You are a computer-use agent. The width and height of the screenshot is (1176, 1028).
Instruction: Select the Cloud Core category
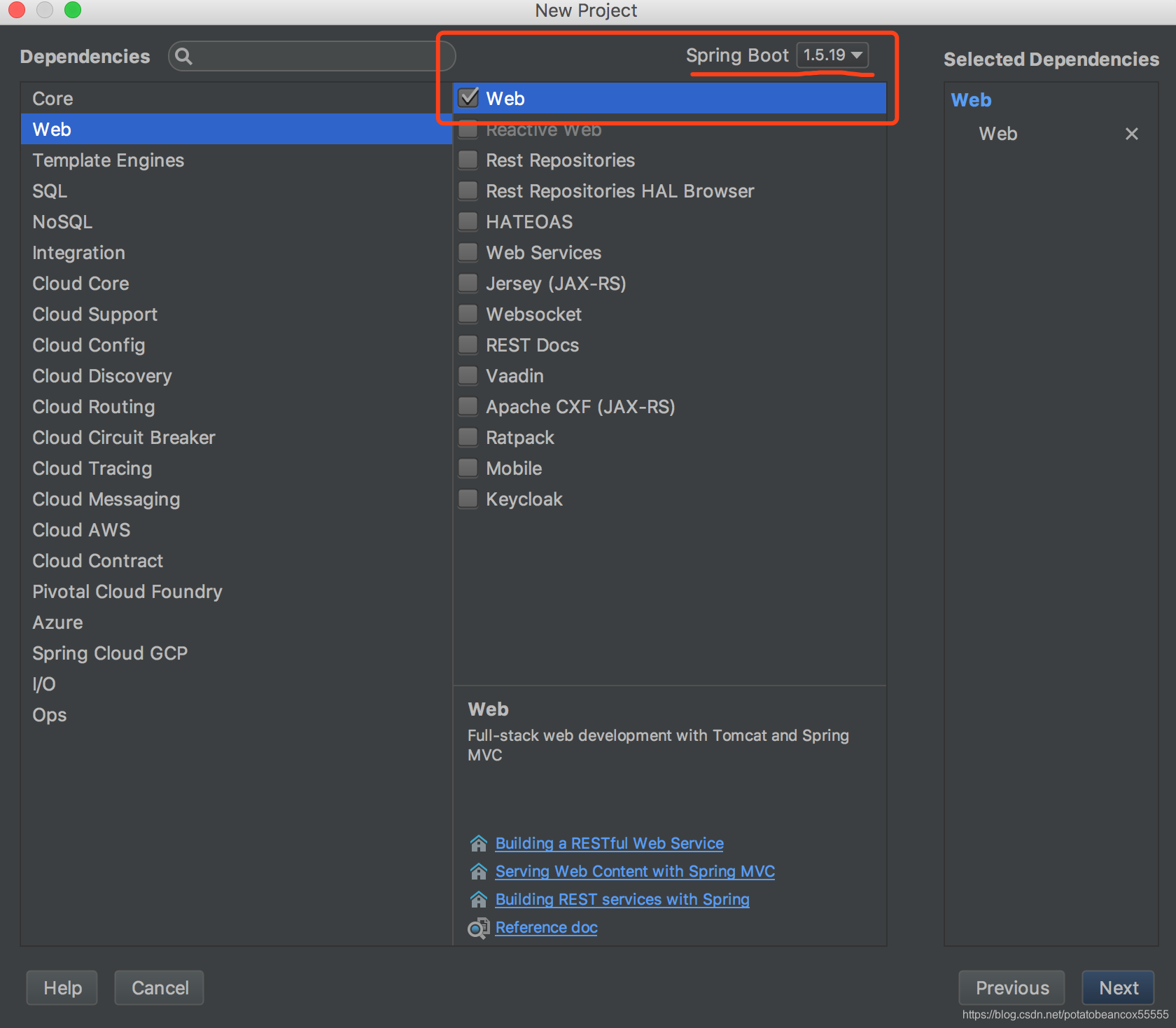click(x=237, y=284)
